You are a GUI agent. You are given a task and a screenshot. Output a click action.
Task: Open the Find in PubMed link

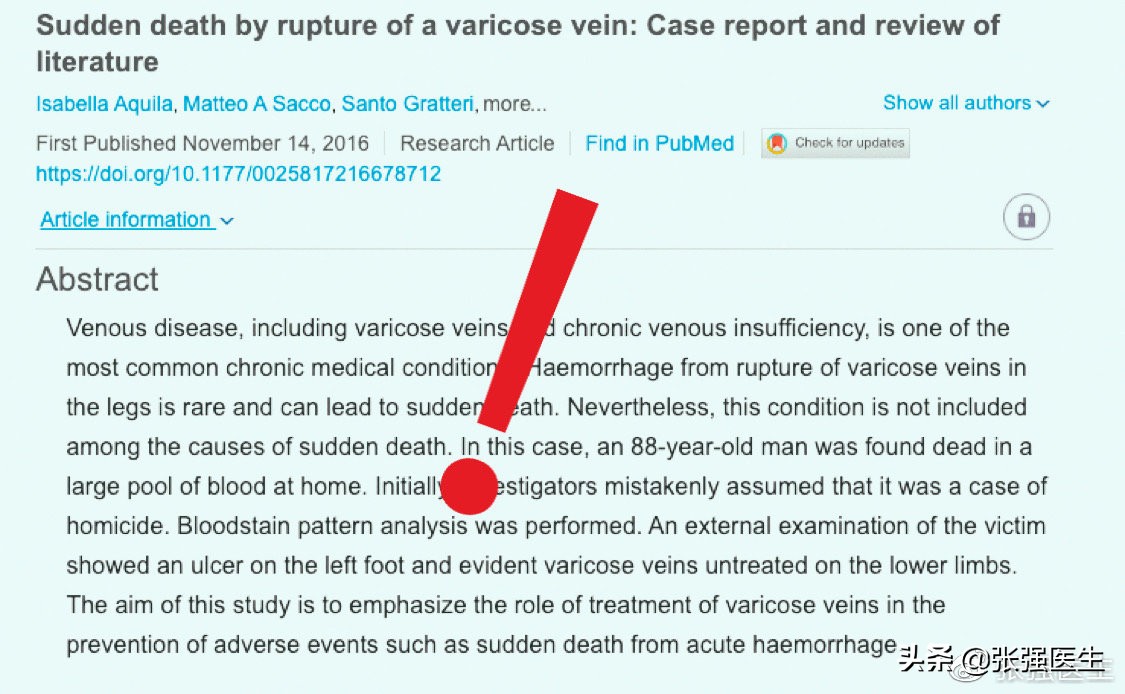tap(659, 143)
